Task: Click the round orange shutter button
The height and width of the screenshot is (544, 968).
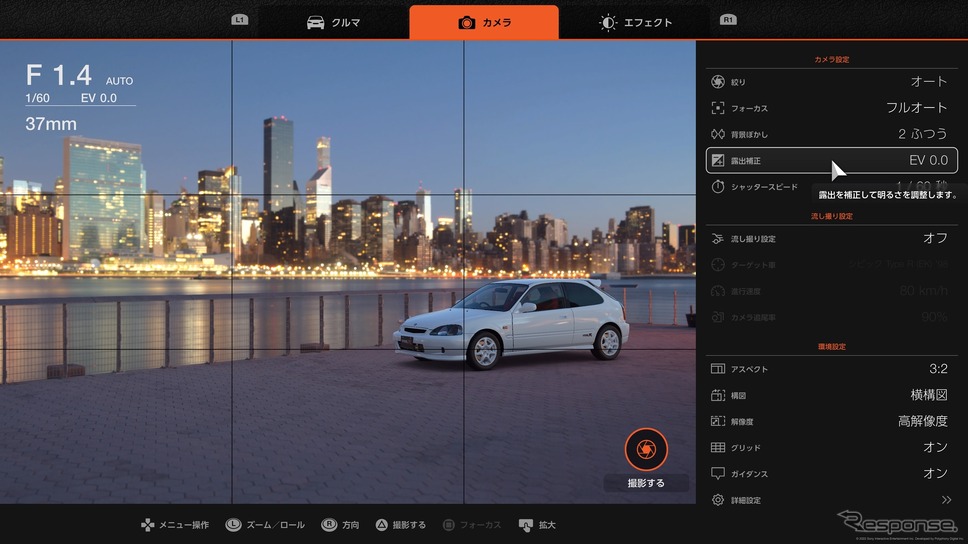Action: 646,450
